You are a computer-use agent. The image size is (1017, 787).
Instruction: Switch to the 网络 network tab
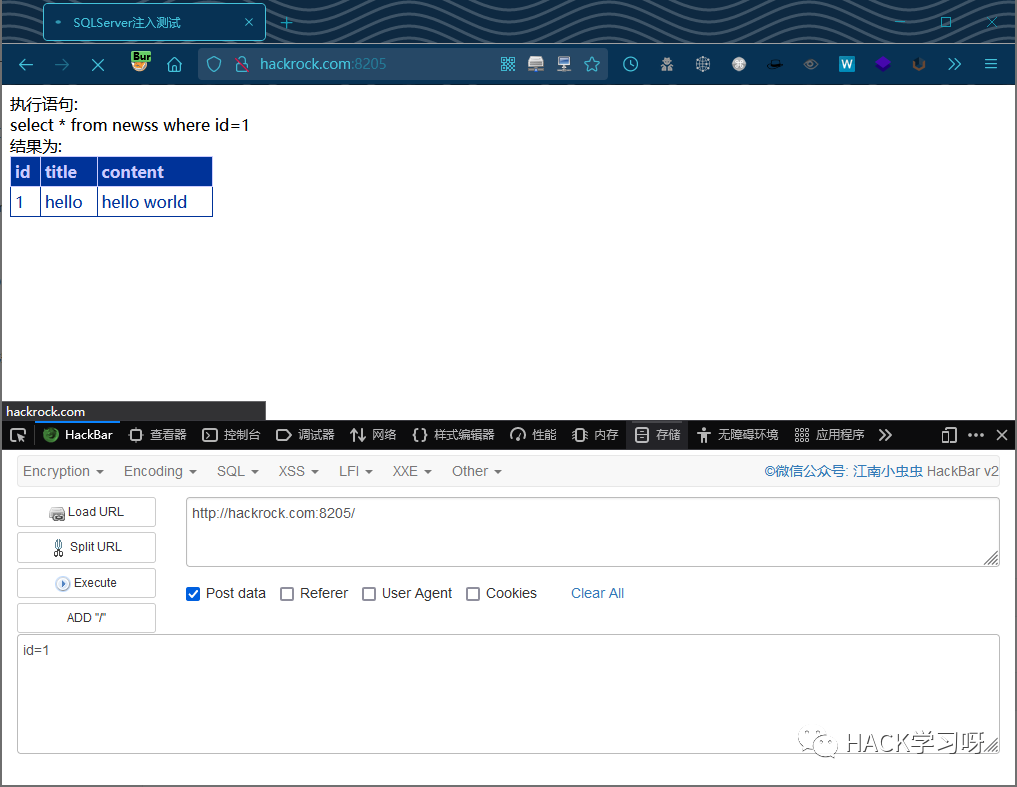coord(373,435)
